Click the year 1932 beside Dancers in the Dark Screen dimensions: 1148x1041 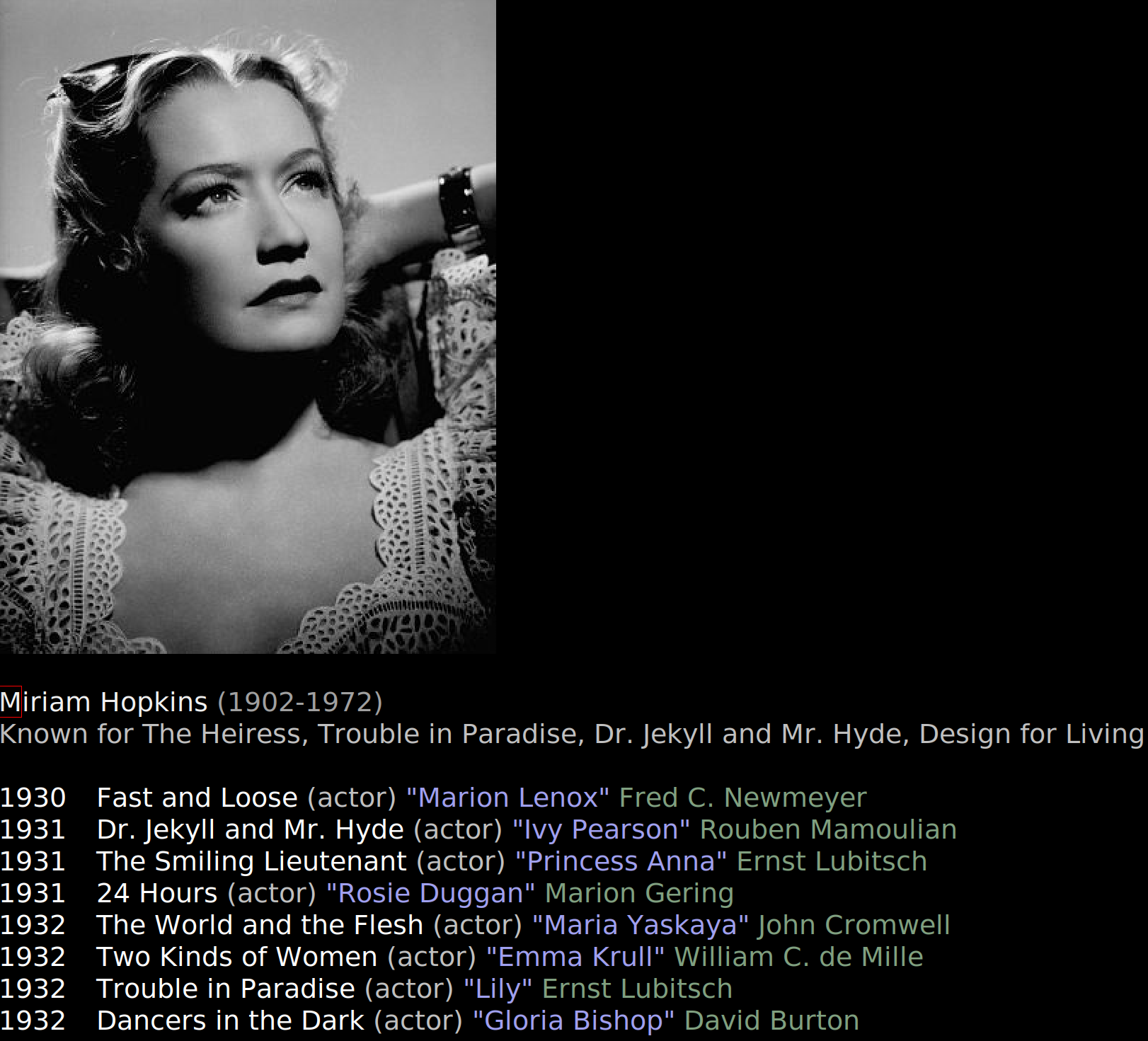tap(33, 1020)
